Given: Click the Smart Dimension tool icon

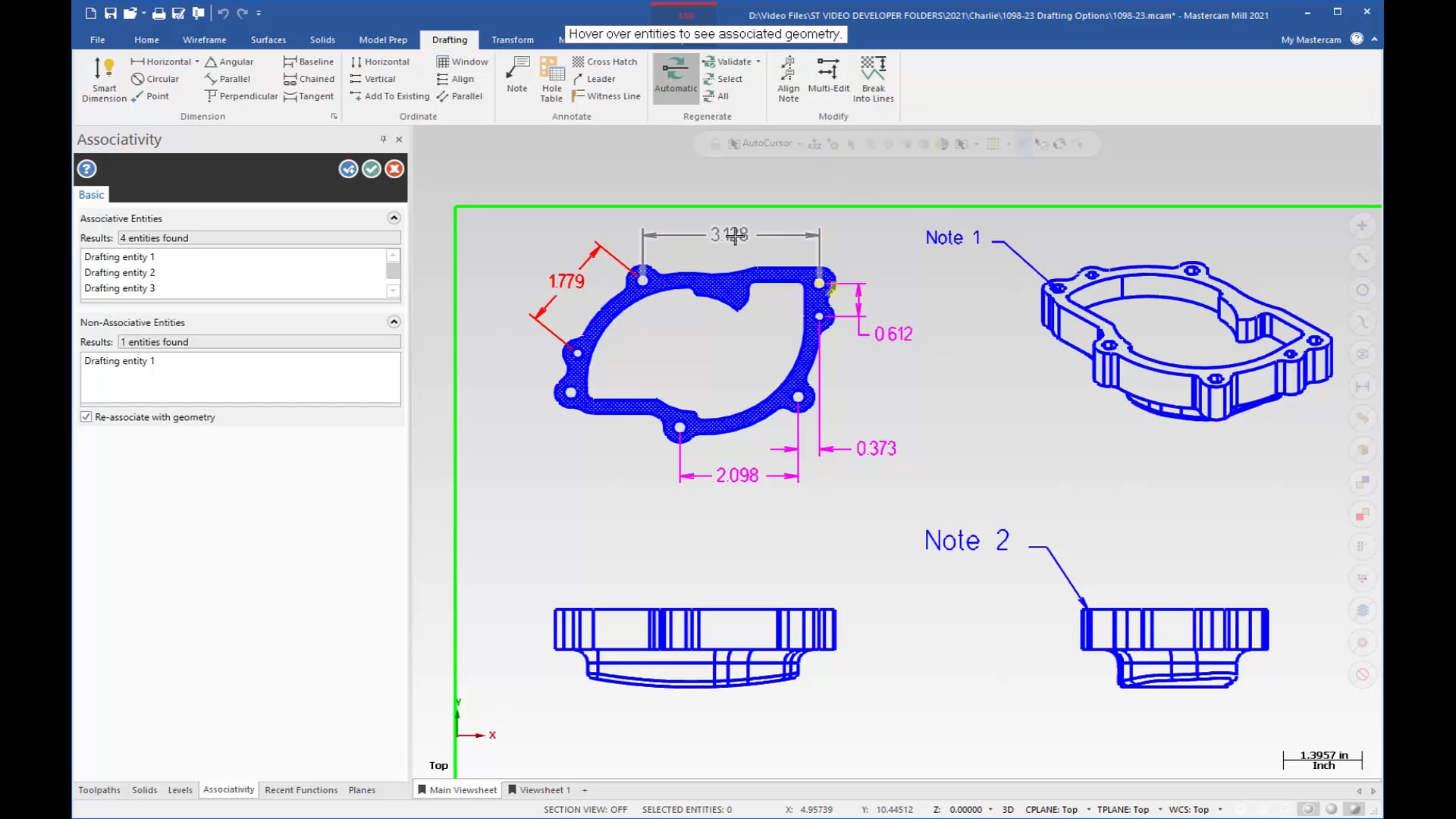Looking at the screenshot, I should pos(103,78).
